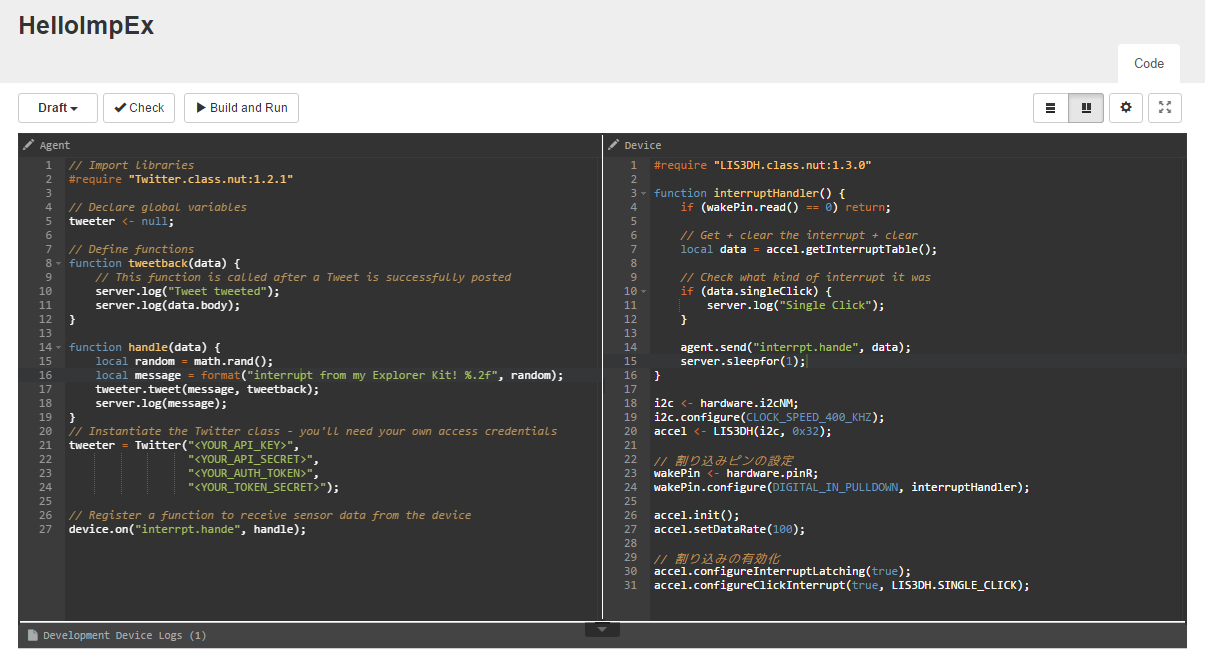The image size is (1205, 649).
Task: Click the pencil icon beside Agent
Action: [x=28, y=144]
